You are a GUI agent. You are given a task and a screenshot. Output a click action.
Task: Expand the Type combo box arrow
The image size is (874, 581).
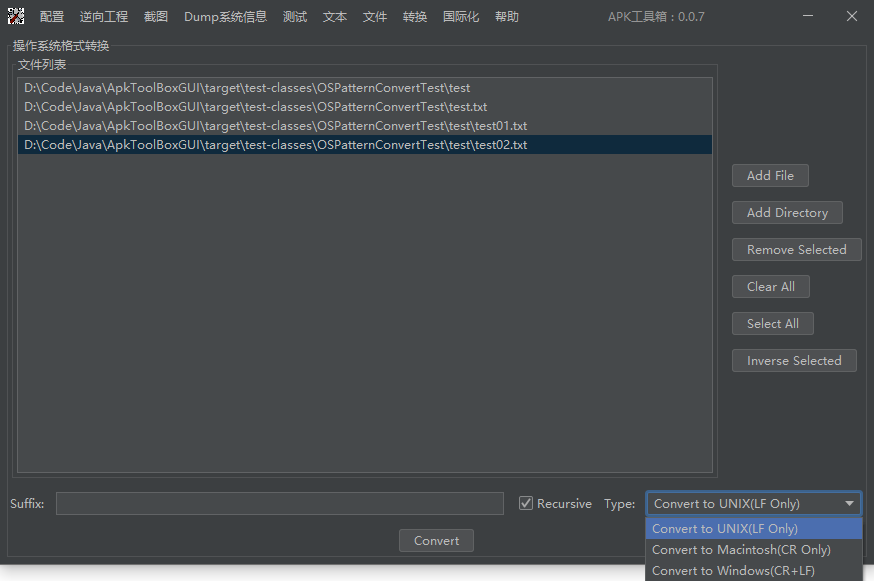coord(850,504)
